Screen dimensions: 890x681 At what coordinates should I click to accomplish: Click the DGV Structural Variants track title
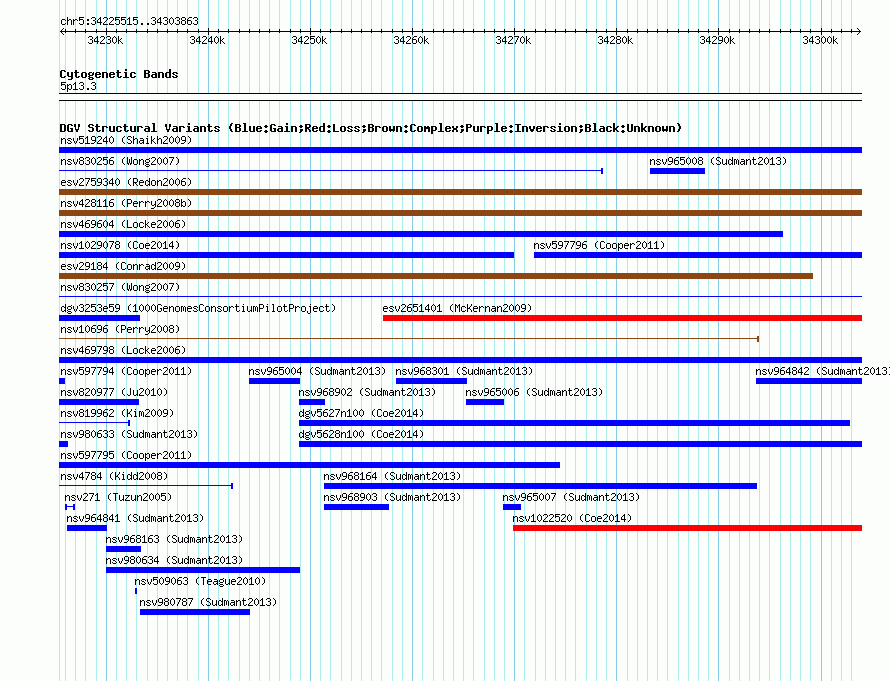click(371, 128)
